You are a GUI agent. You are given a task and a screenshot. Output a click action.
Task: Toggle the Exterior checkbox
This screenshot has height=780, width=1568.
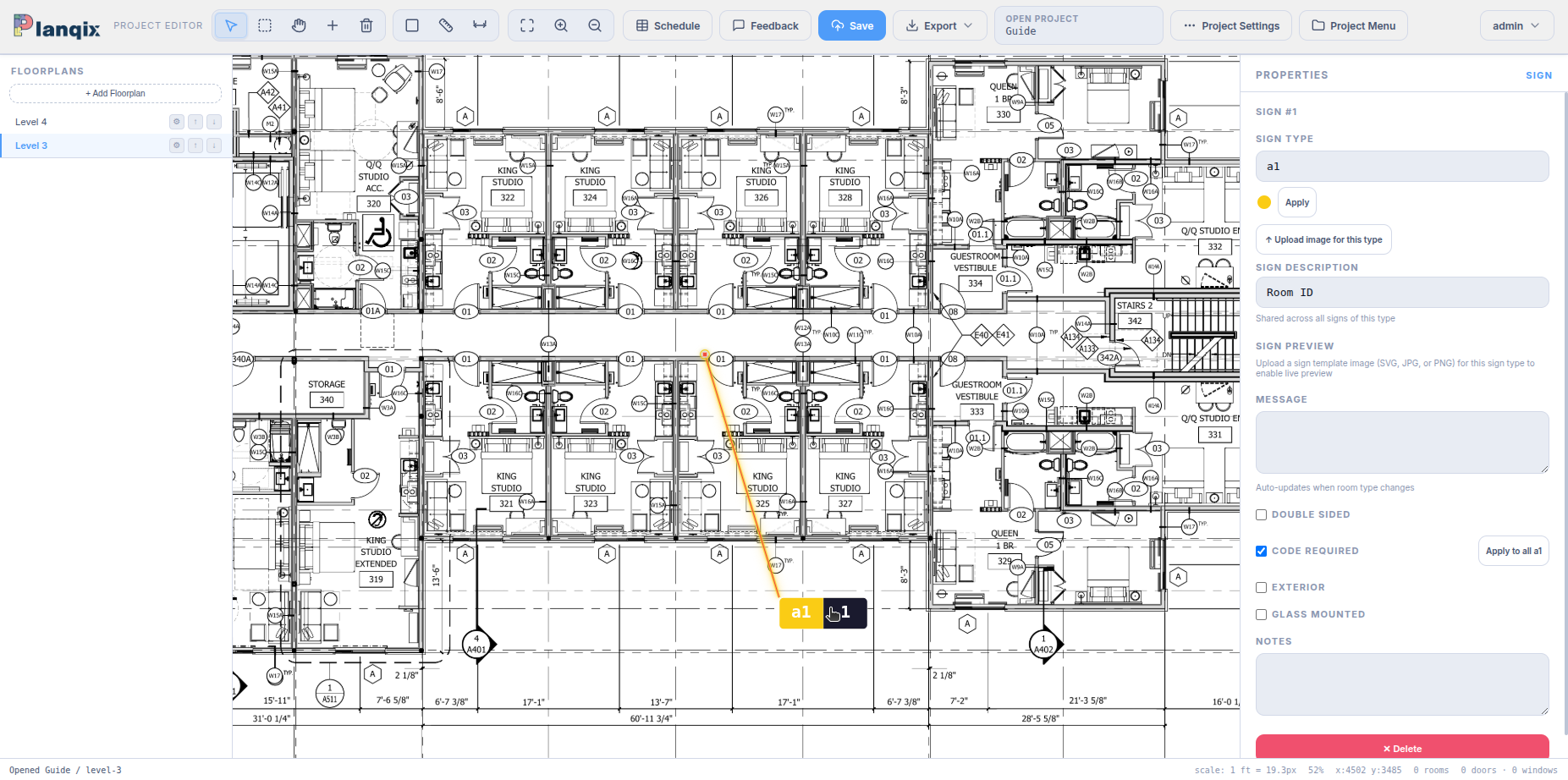pyautogui.click(x=1261, y=587)
